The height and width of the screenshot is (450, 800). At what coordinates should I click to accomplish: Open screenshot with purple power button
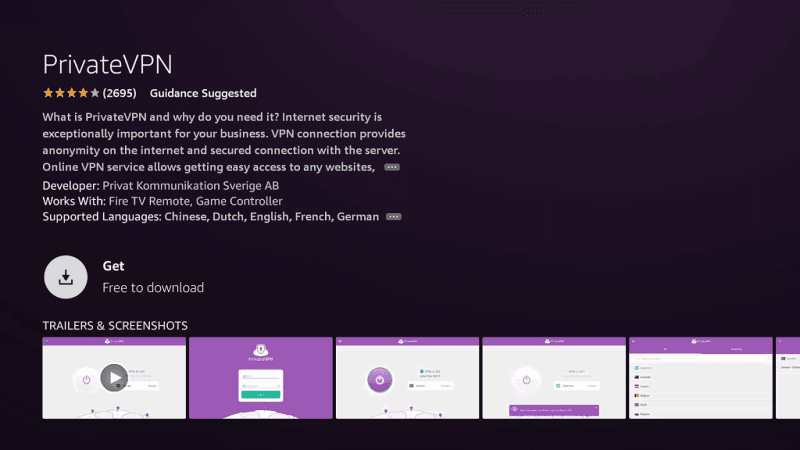[x=407, y=377]
